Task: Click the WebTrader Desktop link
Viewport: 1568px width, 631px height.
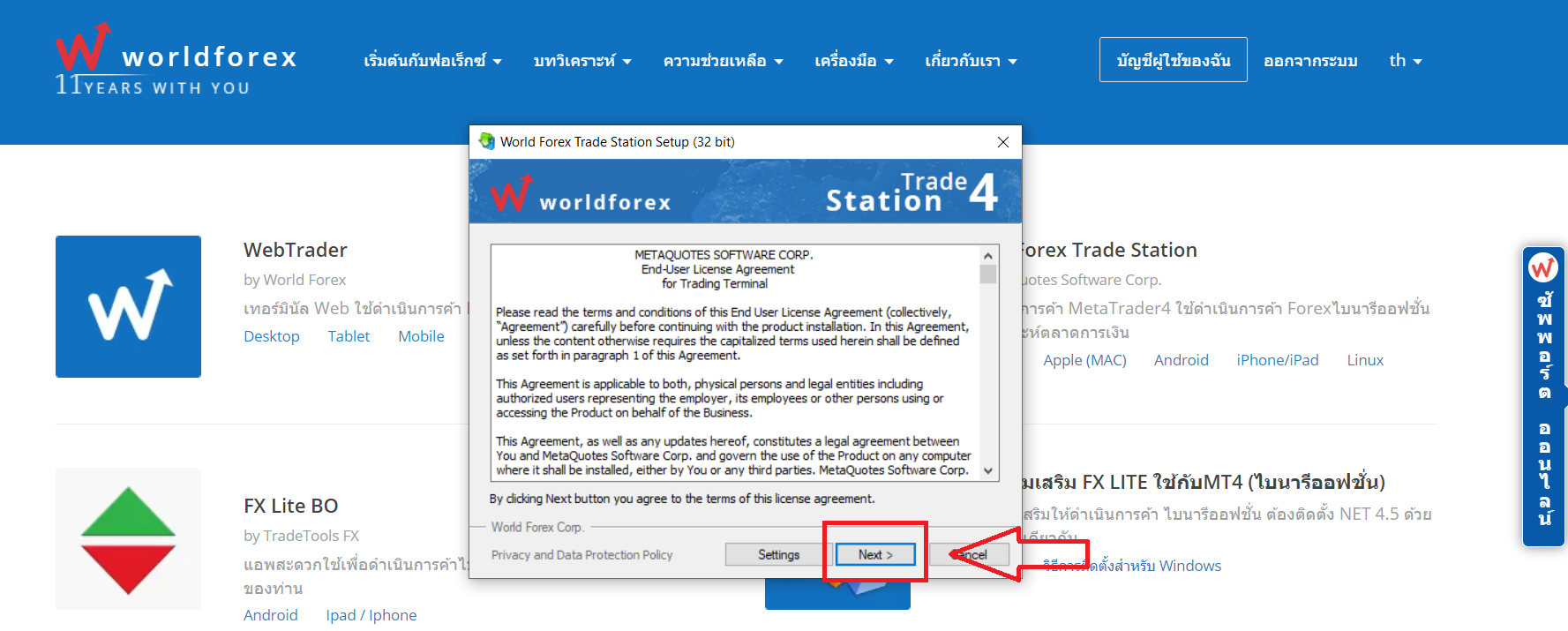Action: [272, 336]
